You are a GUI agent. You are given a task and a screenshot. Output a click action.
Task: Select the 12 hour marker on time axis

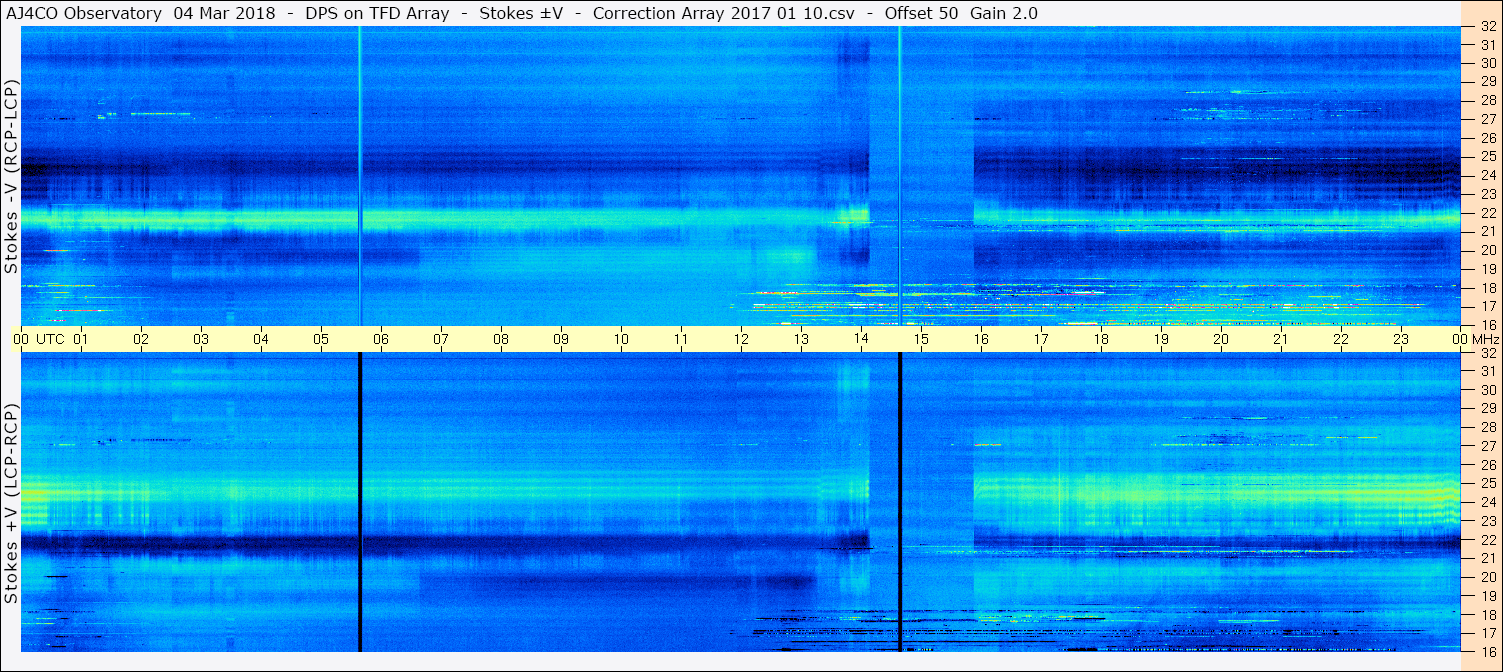741,339
